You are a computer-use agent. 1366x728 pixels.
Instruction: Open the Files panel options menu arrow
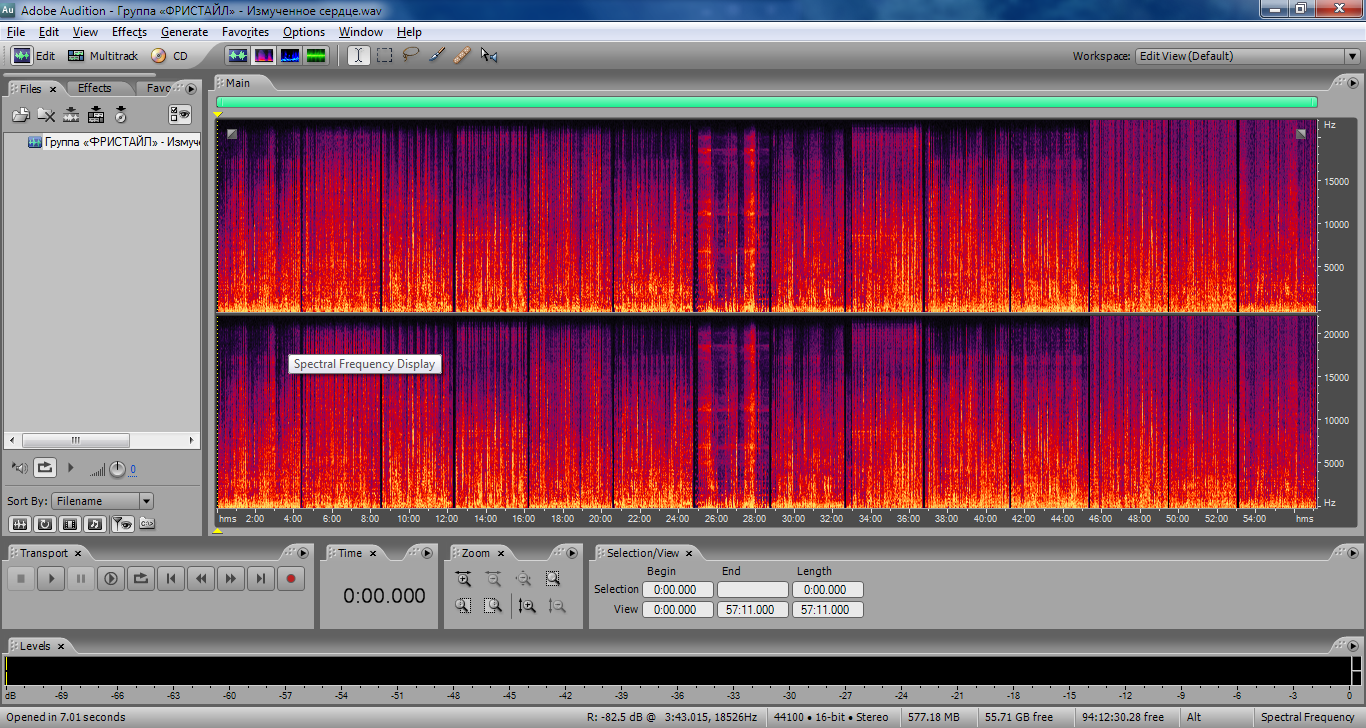pyautogui.click(x=191, y=89)
